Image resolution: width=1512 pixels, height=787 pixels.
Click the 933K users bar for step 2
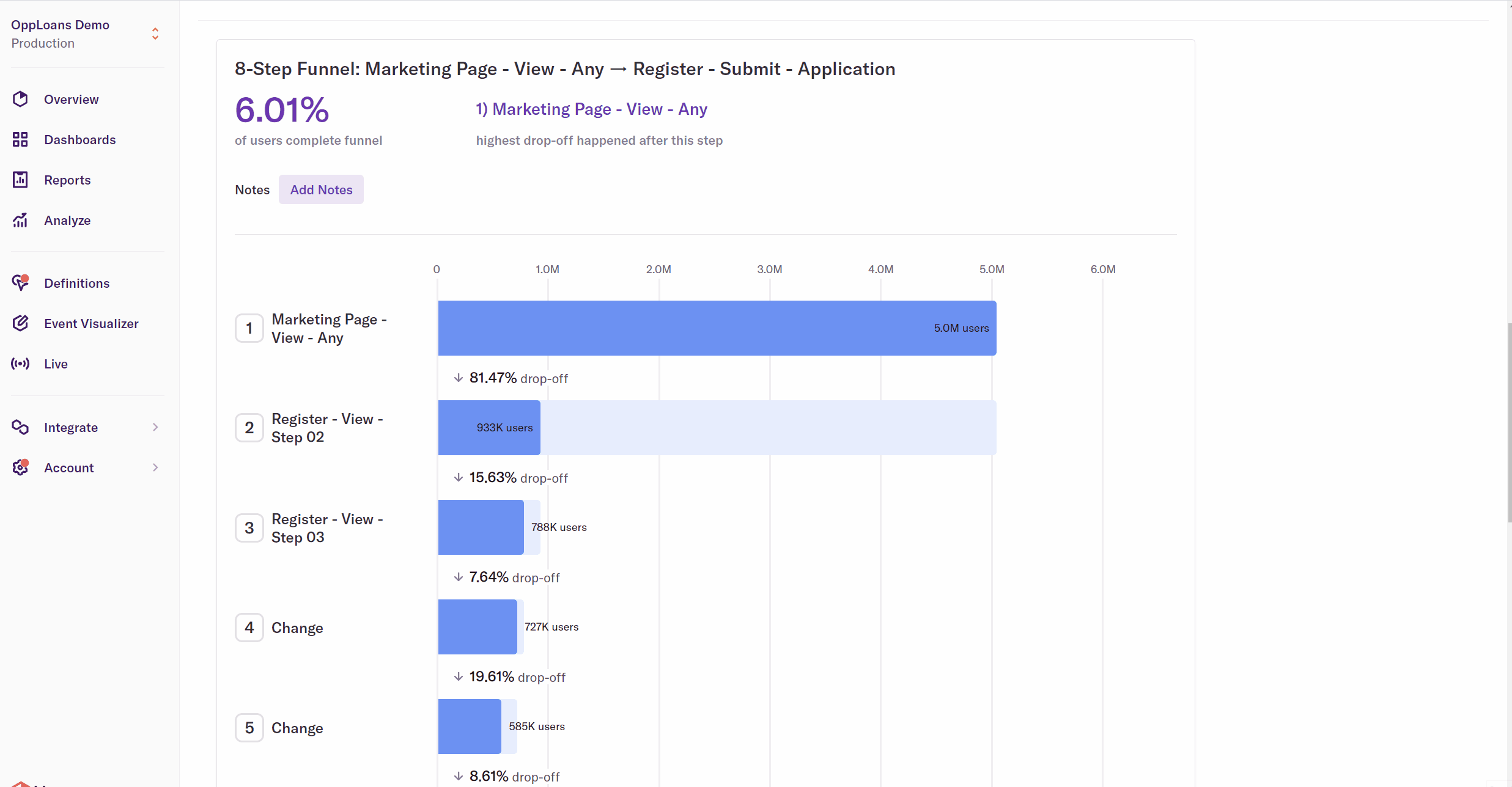489,428
